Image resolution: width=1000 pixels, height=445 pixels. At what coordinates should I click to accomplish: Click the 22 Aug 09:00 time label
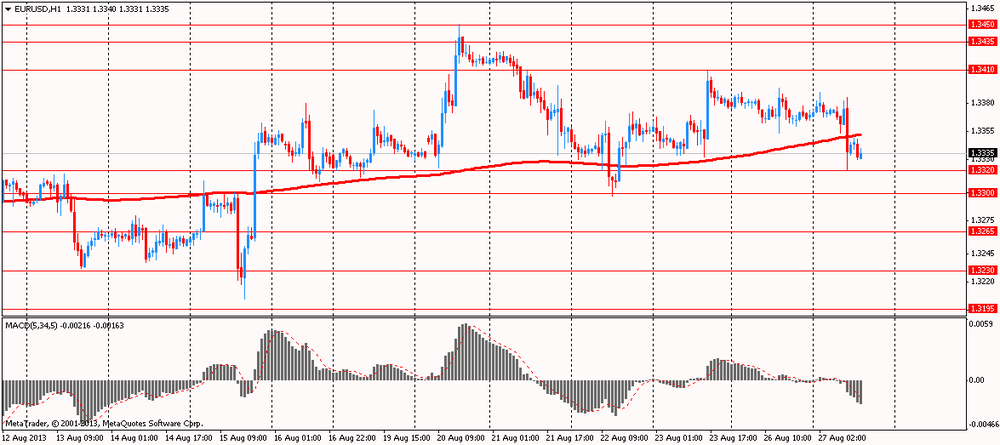click(624, 438)
